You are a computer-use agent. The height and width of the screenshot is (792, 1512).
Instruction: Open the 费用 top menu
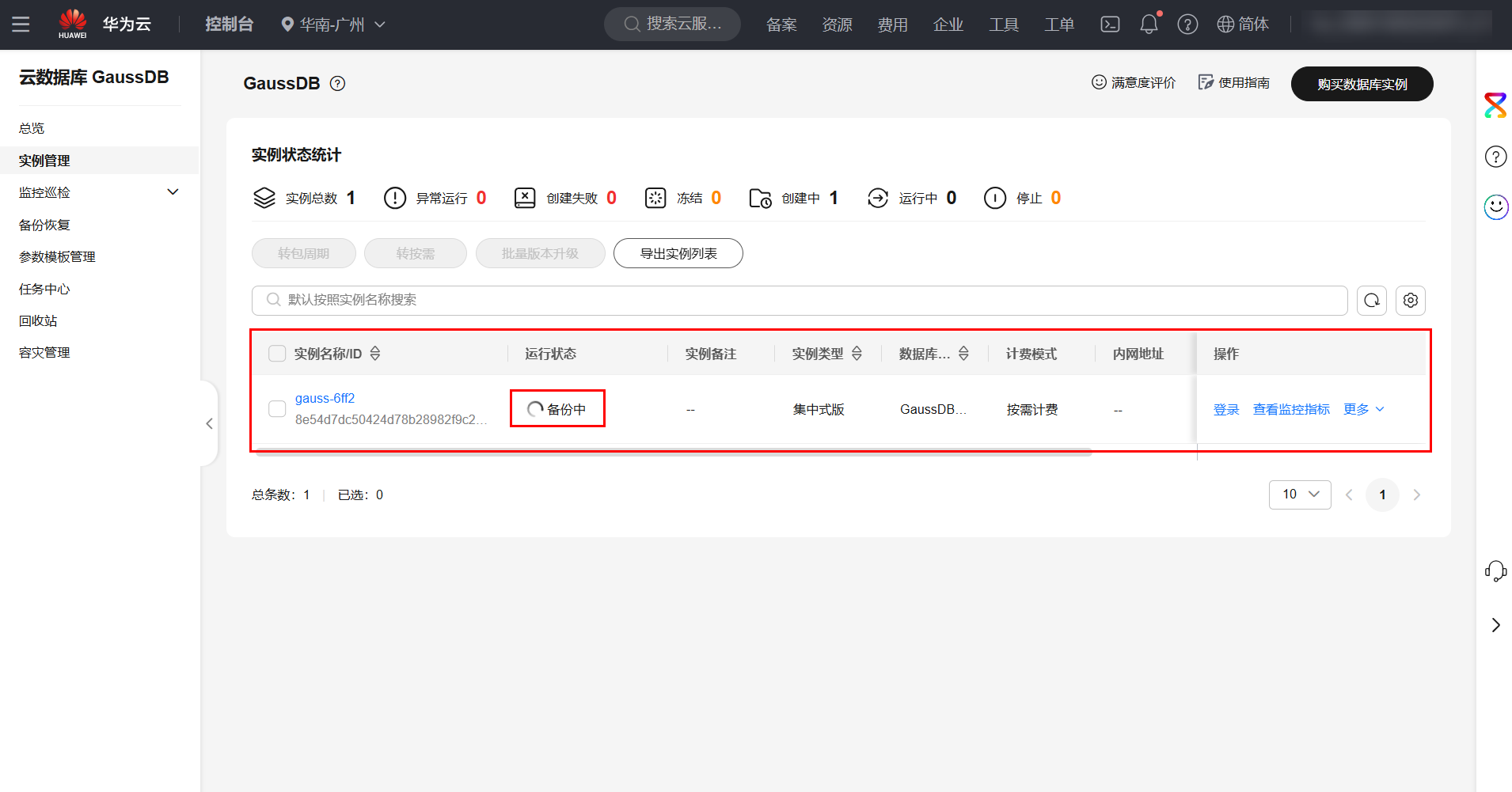[892, 25]
